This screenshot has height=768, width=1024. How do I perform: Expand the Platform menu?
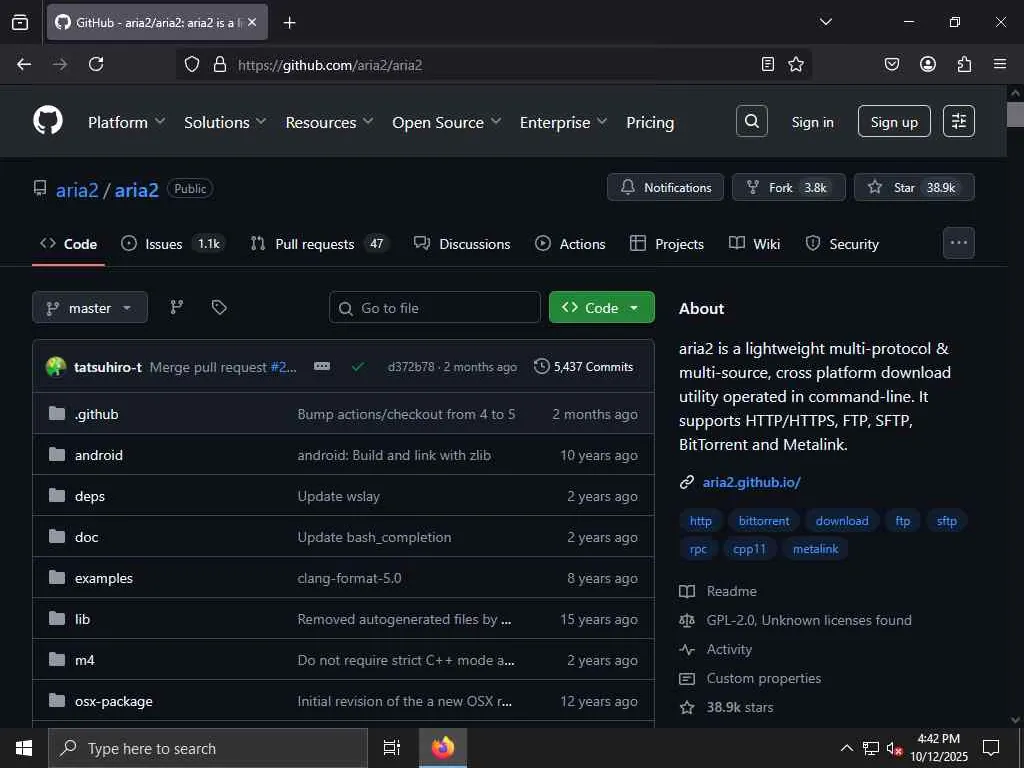126,122
